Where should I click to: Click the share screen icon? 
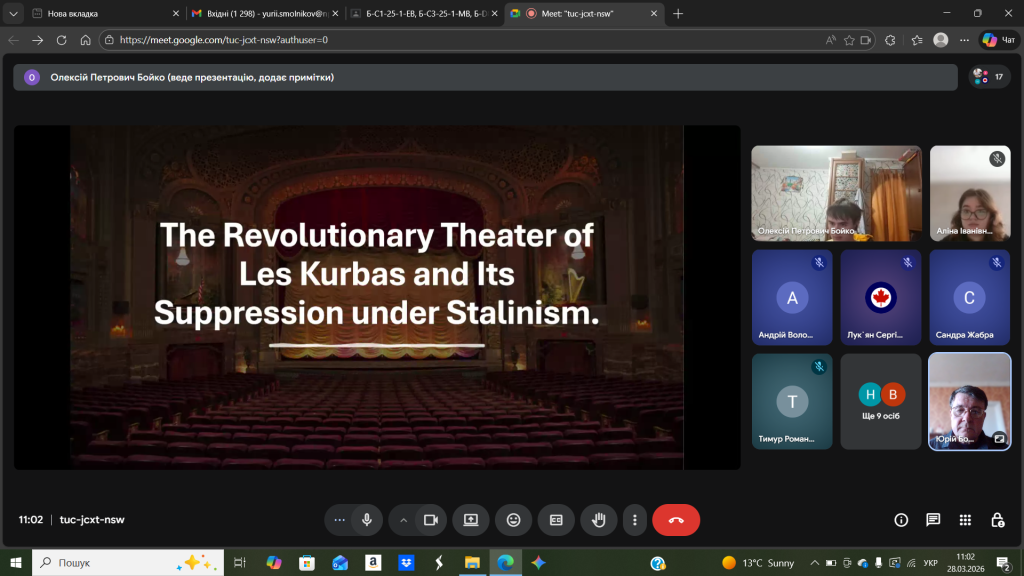pos(470,520)
